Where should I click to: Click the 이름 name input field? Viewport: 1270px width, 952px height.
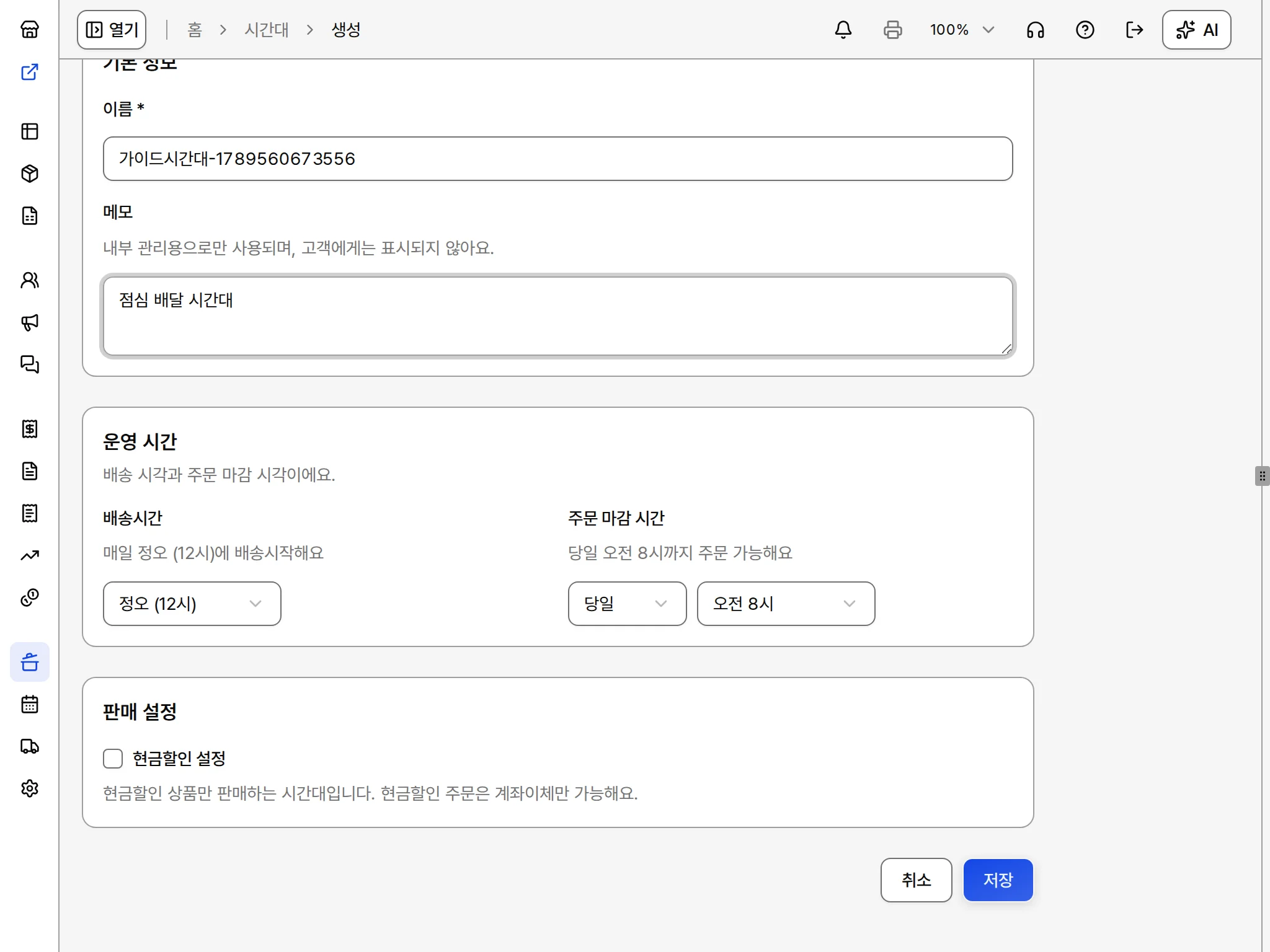558,159
